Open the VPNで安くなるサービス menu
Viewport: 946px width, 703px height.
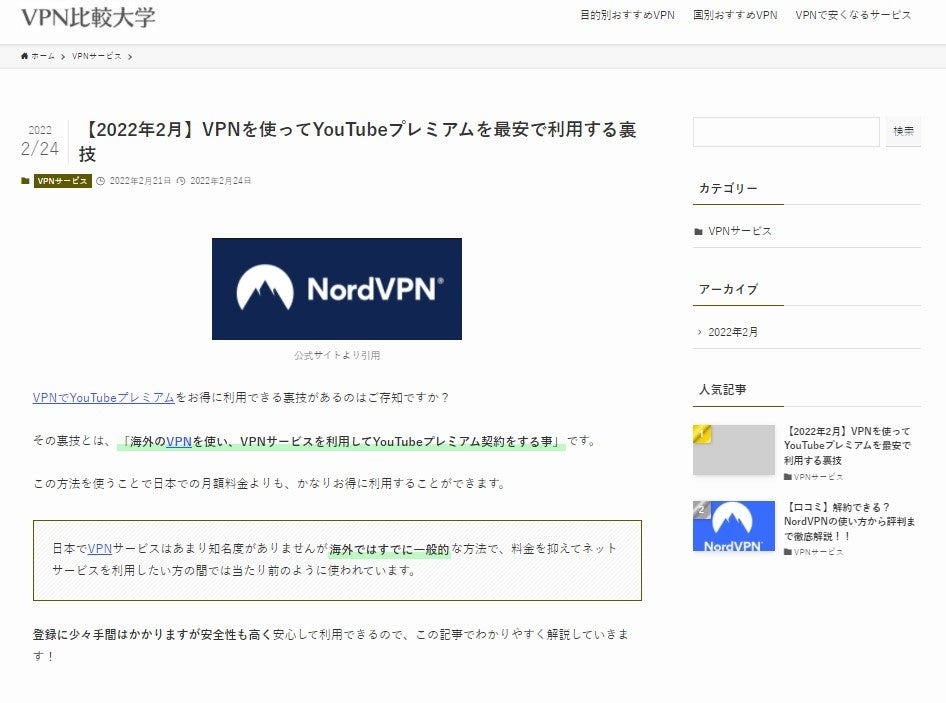click(x=853, y=15)
